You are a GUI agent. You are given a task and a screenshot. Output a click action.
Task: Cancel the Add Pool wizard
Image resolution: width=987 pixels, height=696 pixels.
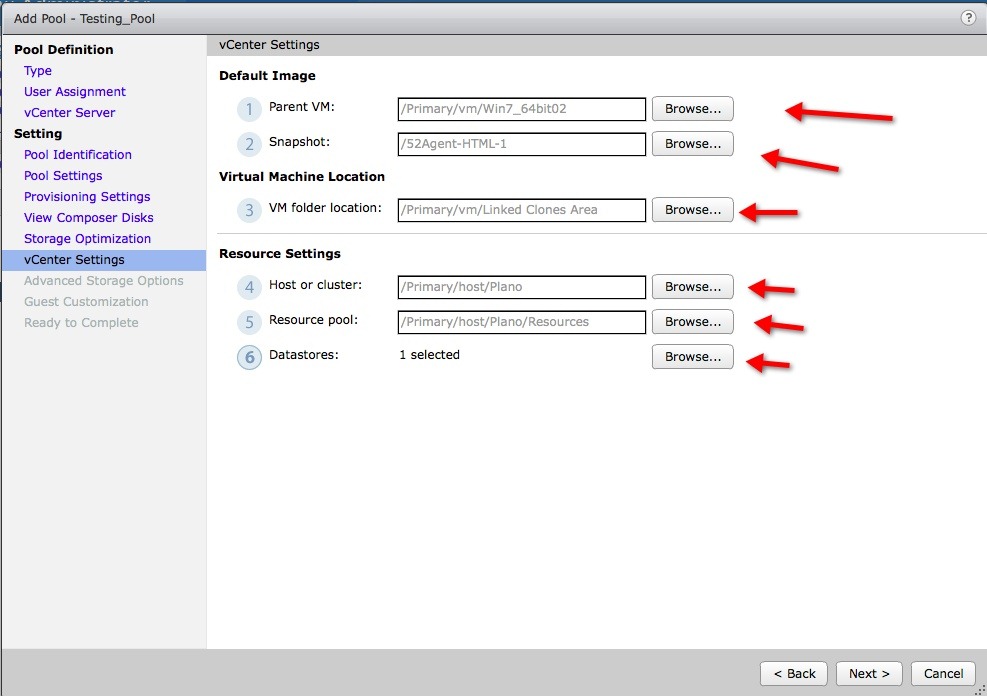(943, 673)
